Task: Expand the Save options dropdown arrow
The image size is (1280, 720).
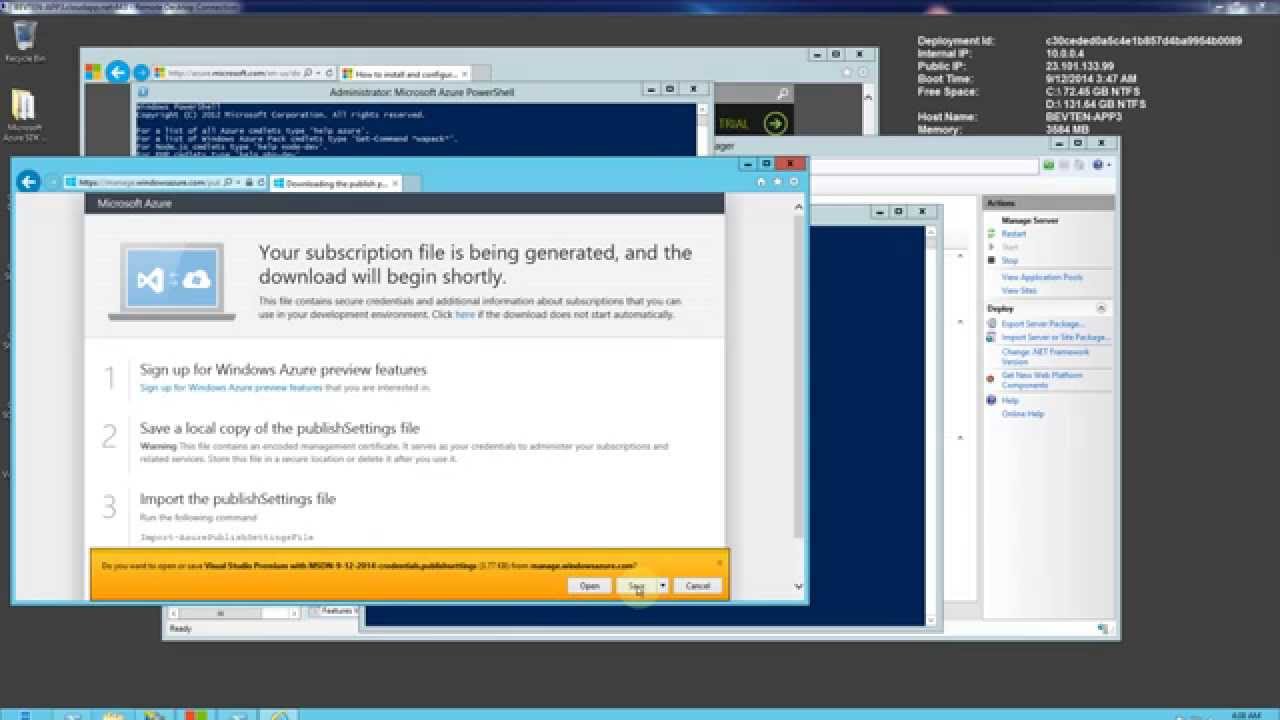Action: tap(662, 586)
